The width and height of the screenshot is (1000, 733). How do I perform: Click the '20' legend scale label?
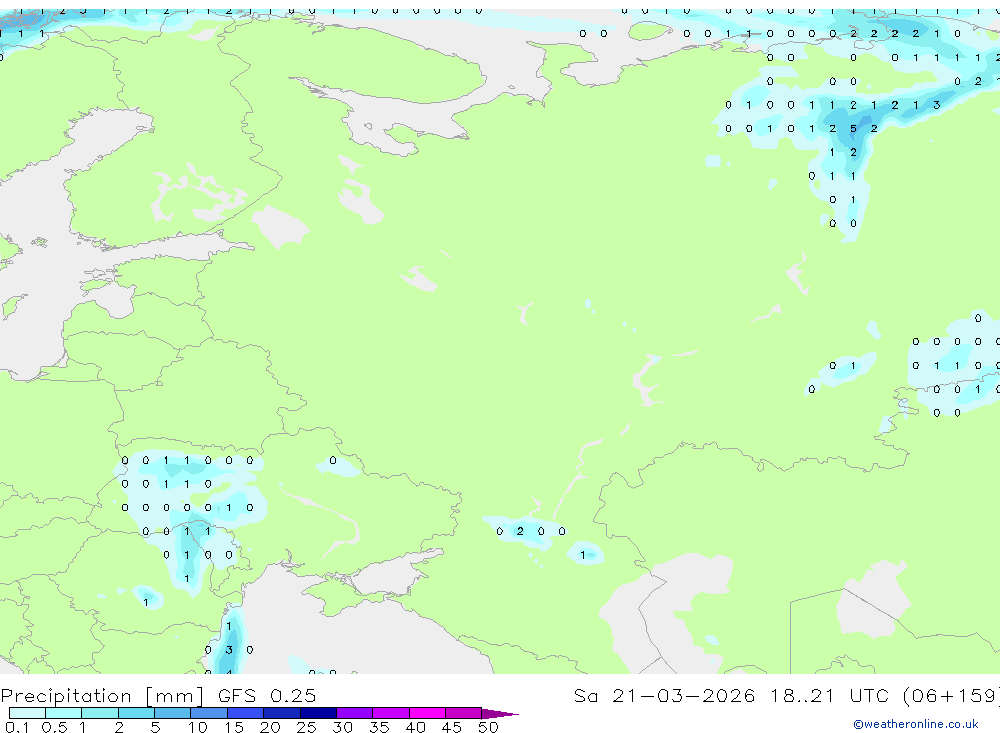[x=270, y=727]
